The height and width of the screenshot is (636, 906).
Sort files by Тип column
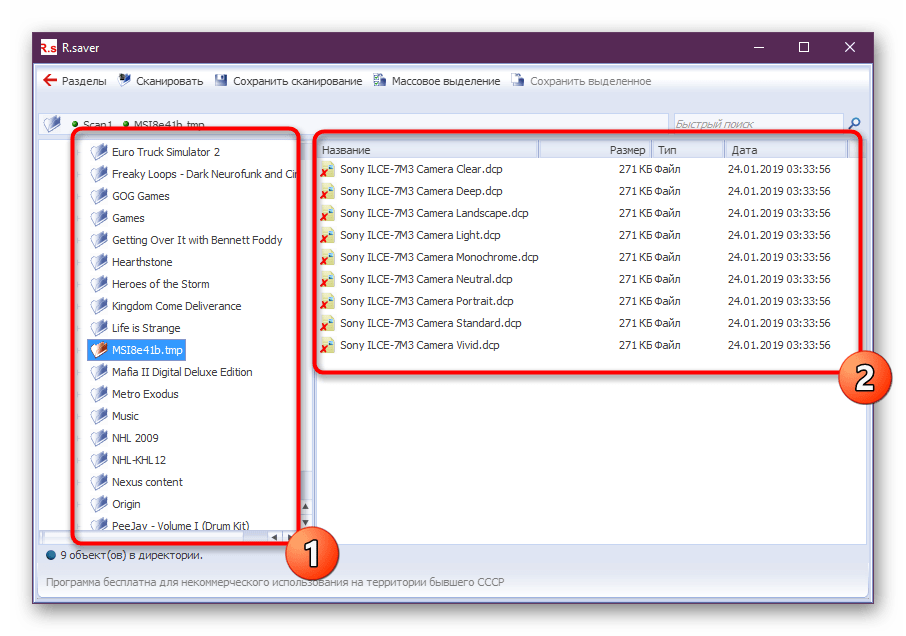click(x=688, y=150)
